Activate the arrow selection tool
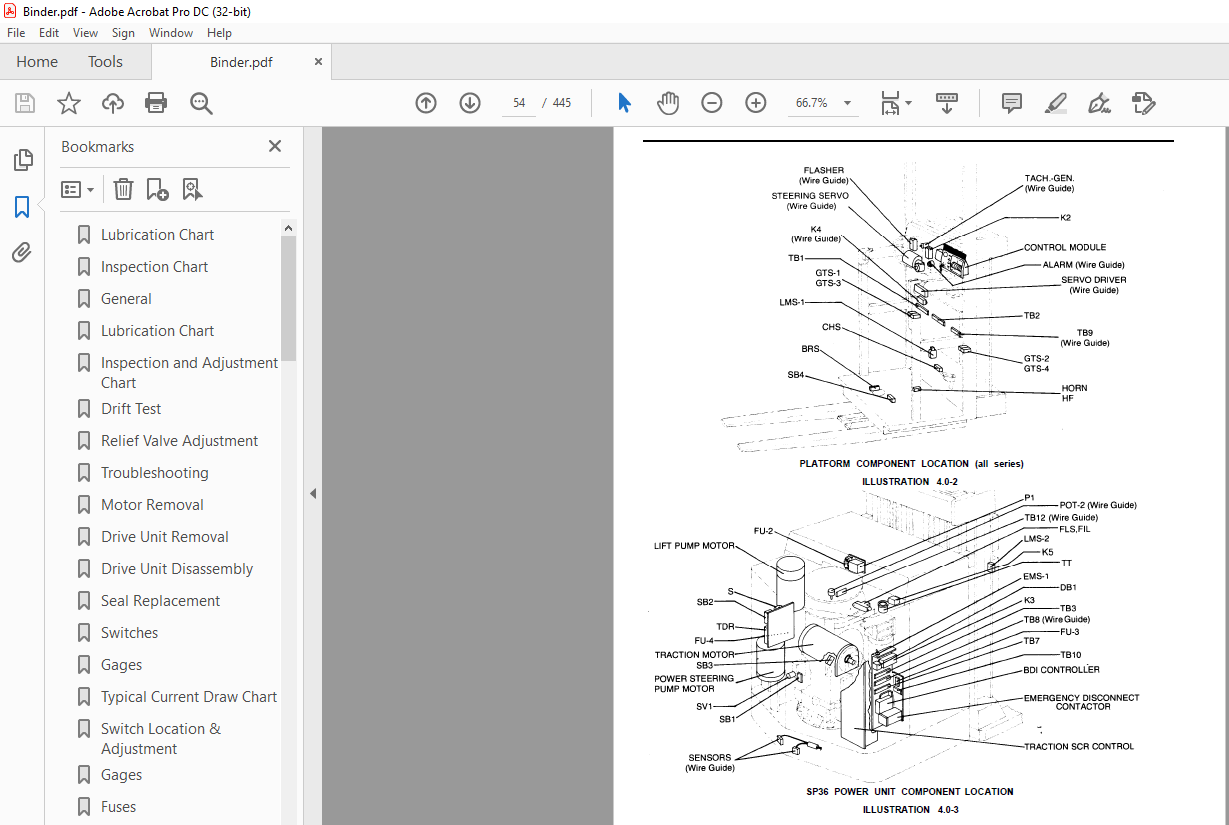 click(625, 103)
